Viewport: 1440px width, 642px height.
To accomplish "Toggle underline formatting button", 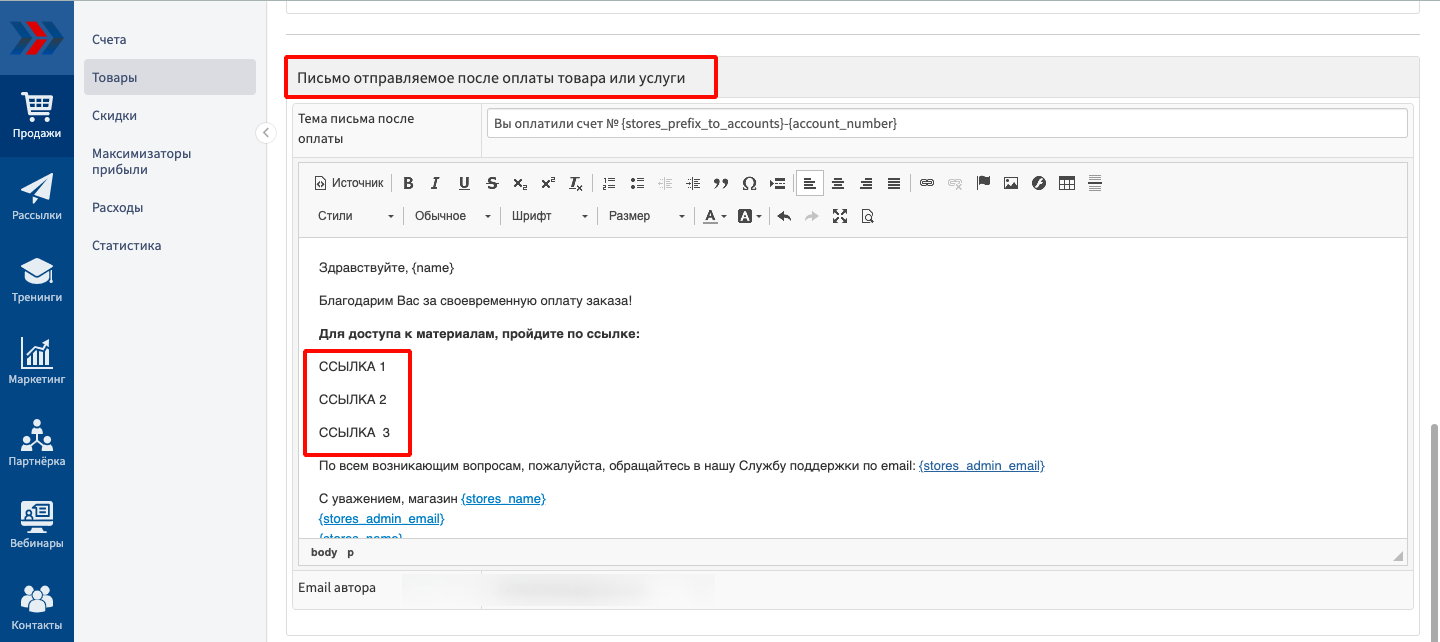I will point(464,183).
